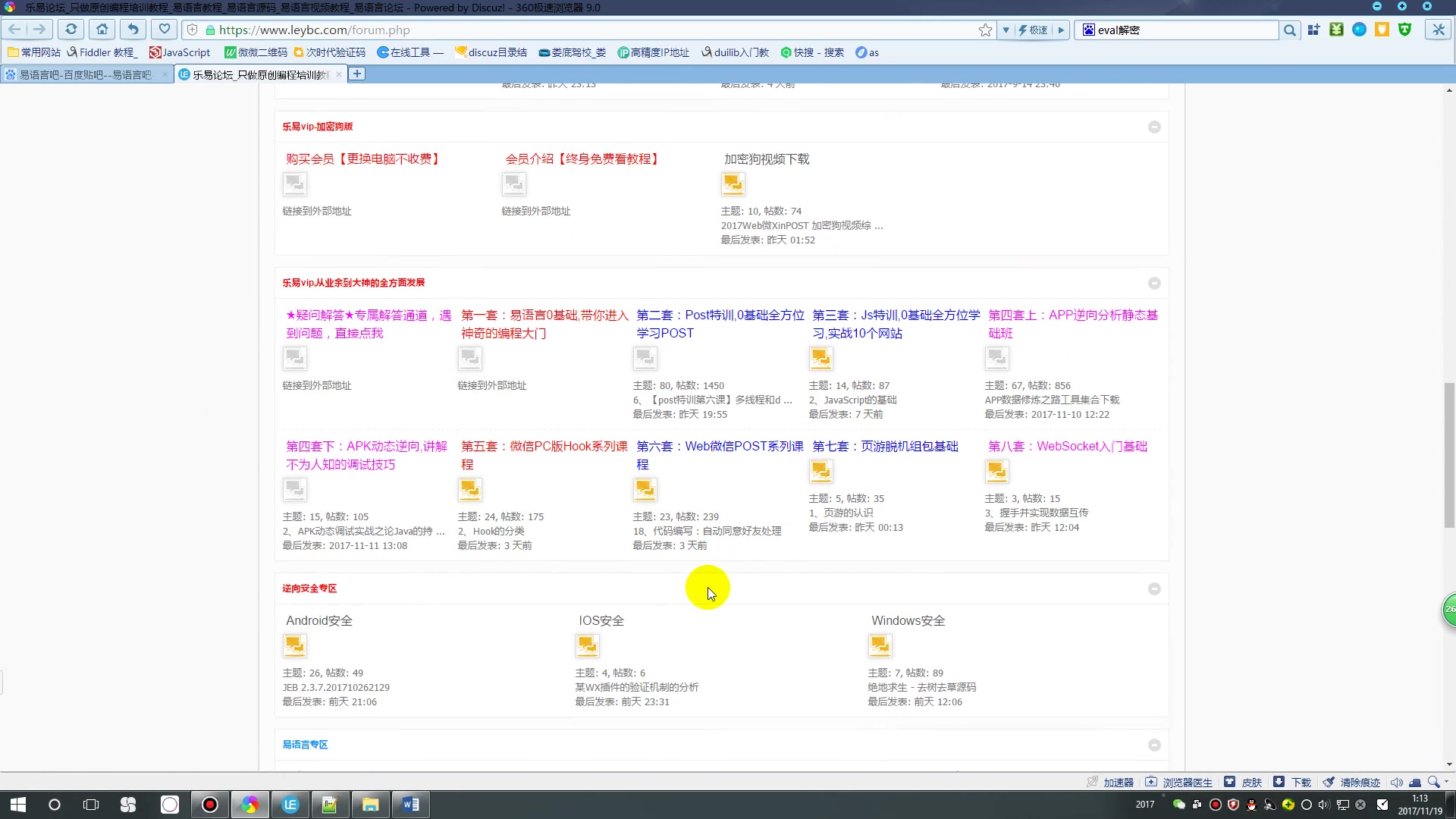The height and width of the screenshot is (819, 1456).
Task: Go to browser home page icon
Action: coord(102,30)
